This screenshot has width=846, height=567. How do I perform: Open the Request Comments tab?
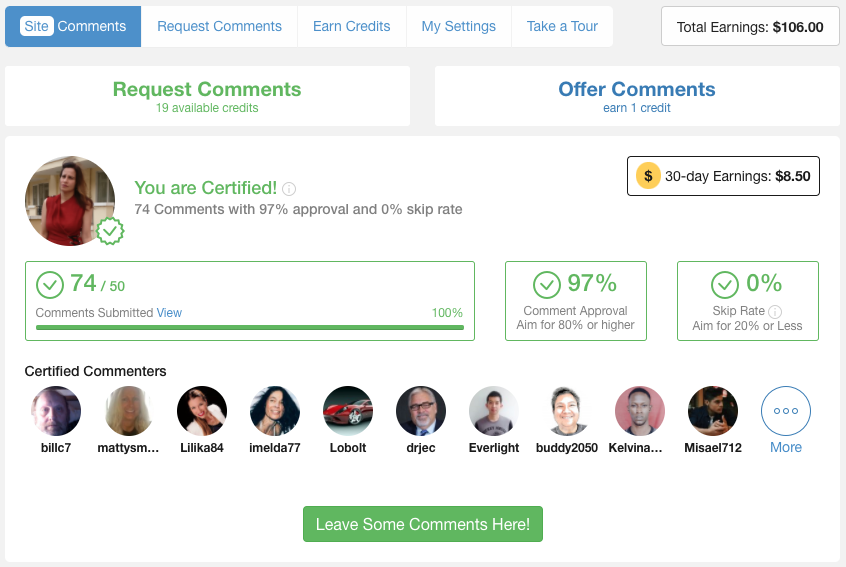coord(219,27)
